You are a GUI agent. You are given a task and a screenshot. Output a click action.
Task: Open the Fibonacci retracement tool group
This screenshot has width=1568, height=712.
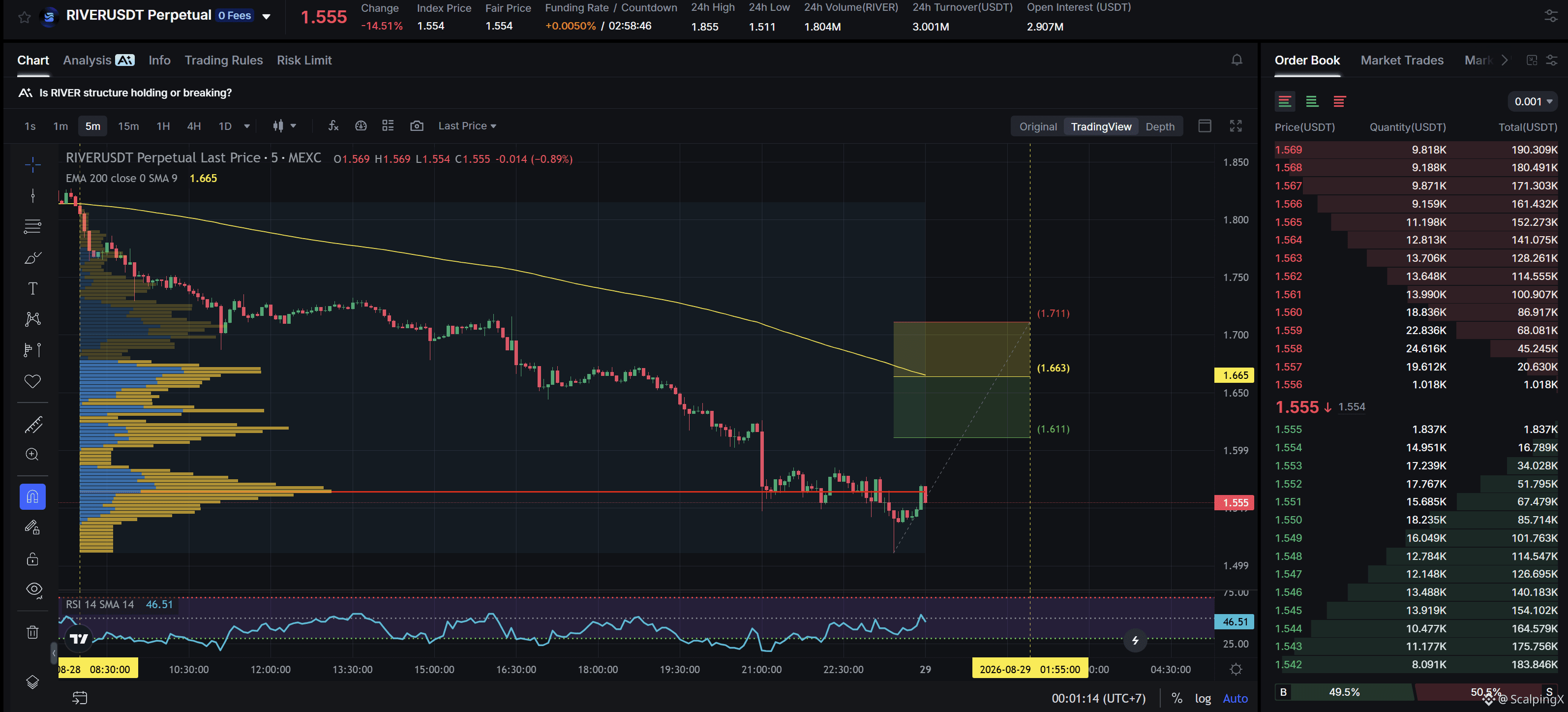33,226
